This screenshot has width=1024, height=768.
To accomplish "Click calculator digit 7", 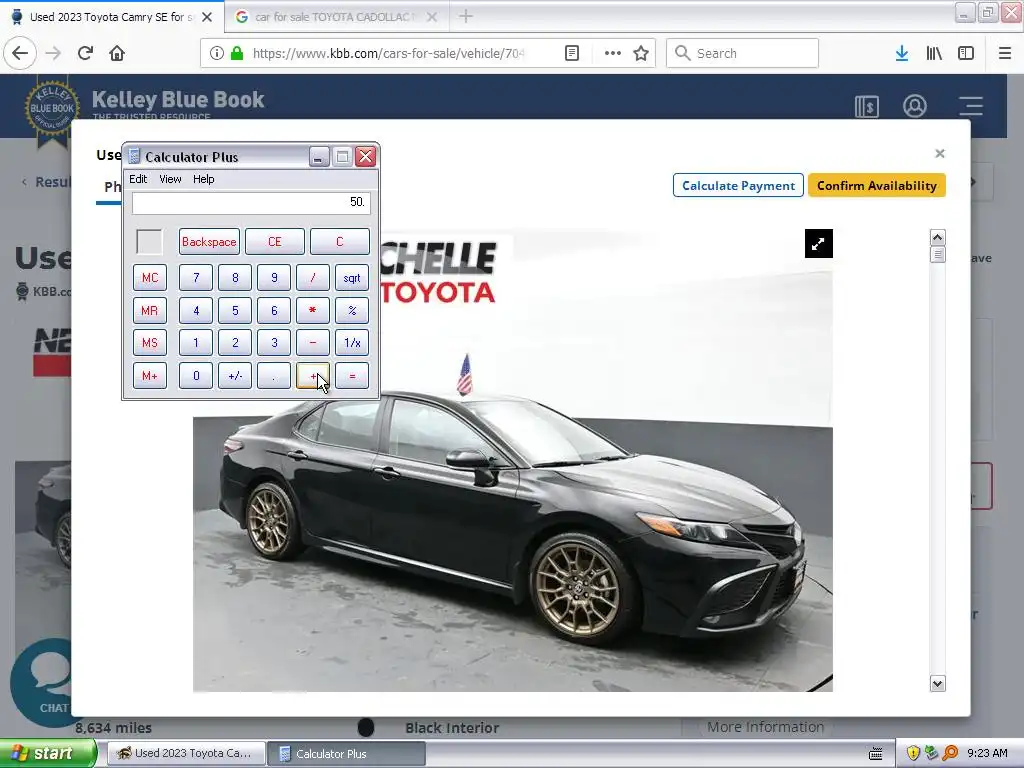I will tap(196, 278).
